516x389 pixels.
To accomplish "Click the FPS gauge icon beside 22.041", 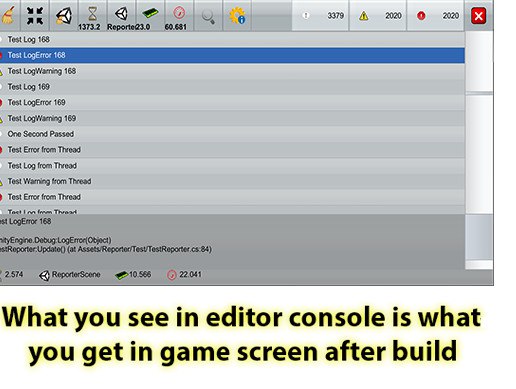I will pos(171,275).
